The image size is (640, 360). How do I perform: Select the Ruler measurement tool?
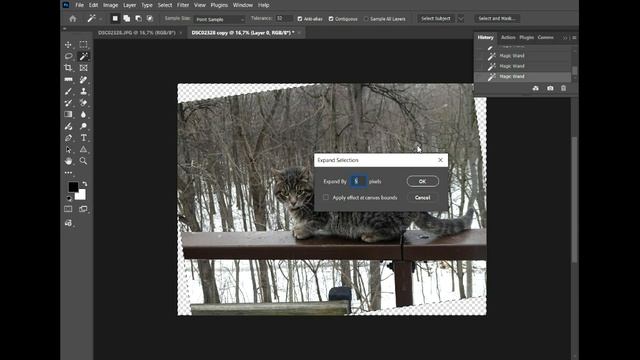tap(68, 80)
